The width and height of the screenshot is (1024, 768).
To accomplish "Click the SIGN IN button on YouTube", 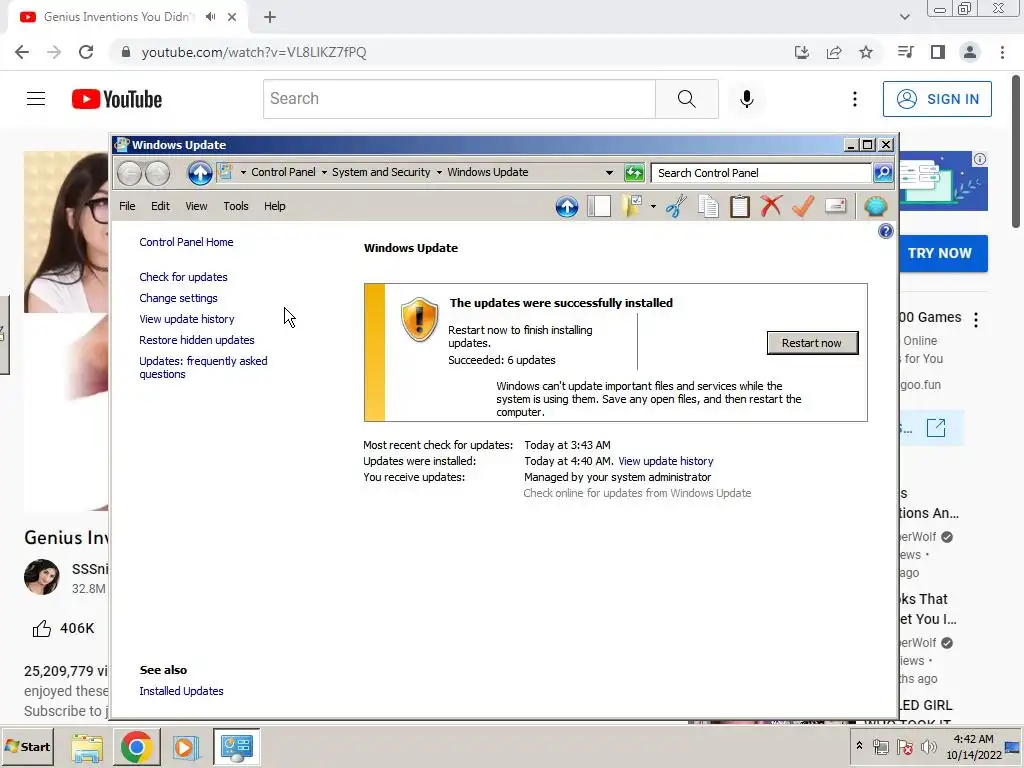I will (x=937, y=99).
